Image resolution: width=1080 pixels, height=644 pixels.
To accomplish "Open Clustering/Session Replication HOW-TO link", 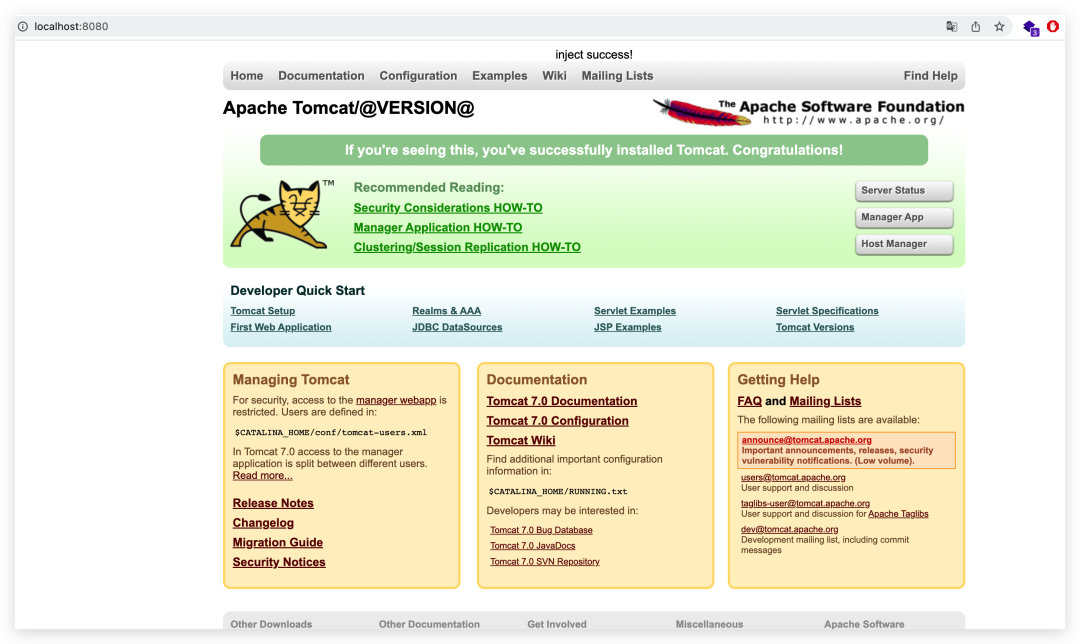I will tap(467, 247).
